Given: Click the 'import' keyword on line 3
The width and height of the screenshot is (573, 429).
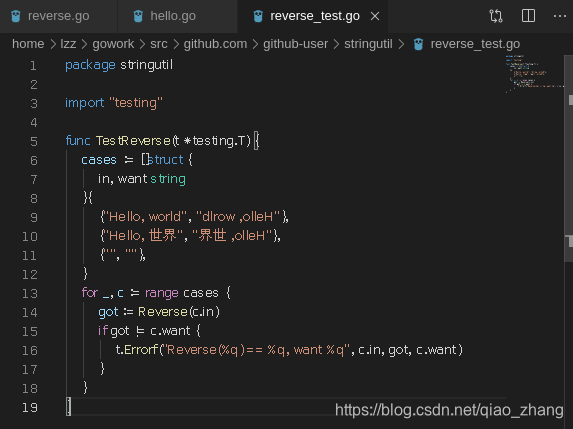Looking at the screenshot, I should point(84,103).
